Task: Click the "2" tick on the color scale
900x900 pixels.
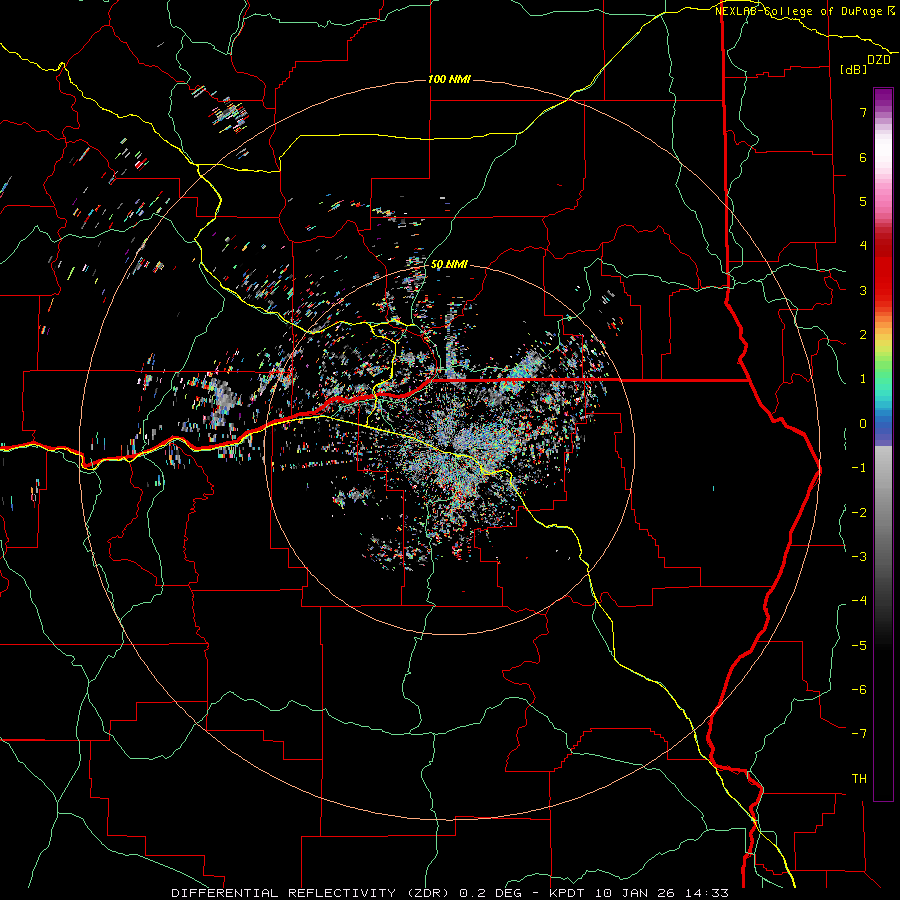Action: tap(863, 335)
